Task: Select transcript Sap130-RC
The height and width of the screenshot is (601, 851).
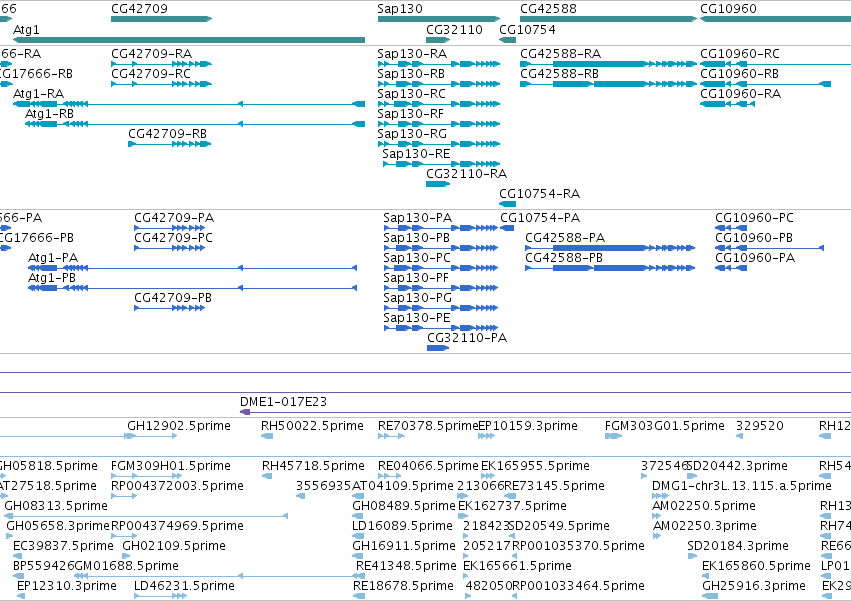Action: coord(439,104)
